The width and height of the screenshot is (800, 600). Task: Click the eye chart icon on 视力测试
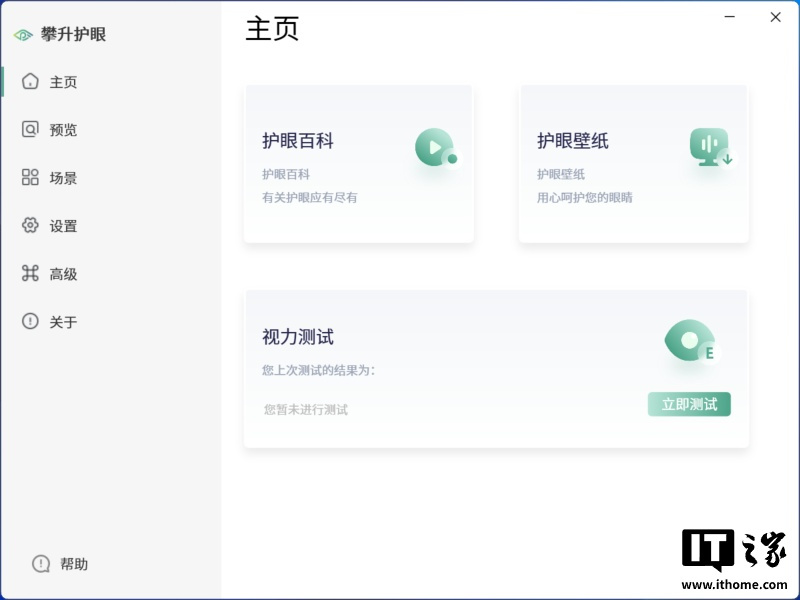tap(690, 342)
